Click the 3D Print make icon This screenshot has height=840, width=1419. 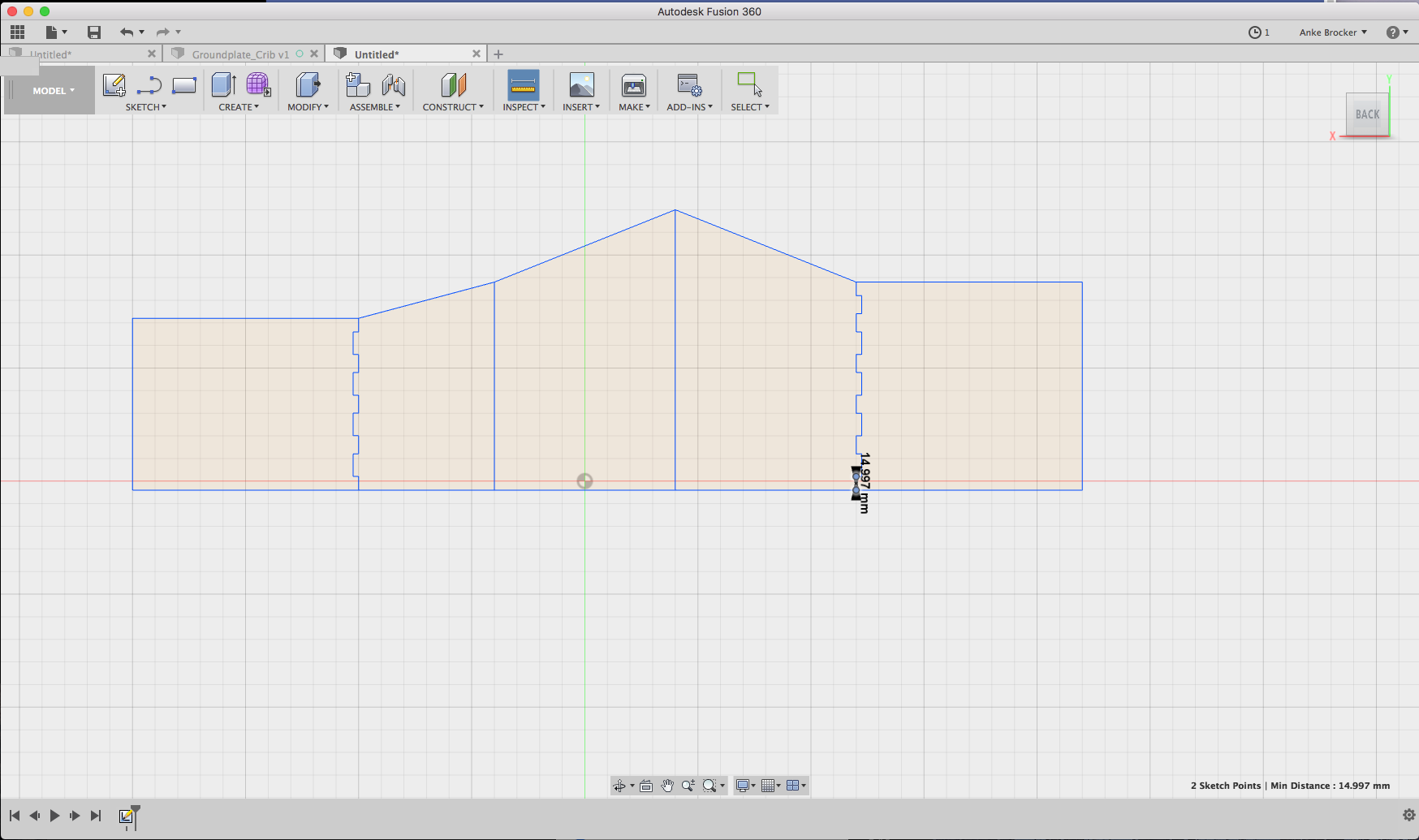[x=634, y=84]
